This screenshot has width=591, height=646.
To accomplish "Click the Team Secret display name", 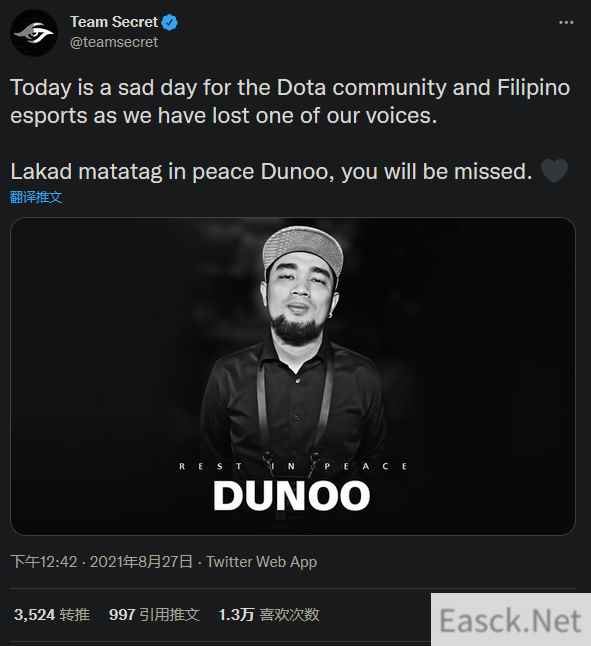I will click(x=114, y=22).
